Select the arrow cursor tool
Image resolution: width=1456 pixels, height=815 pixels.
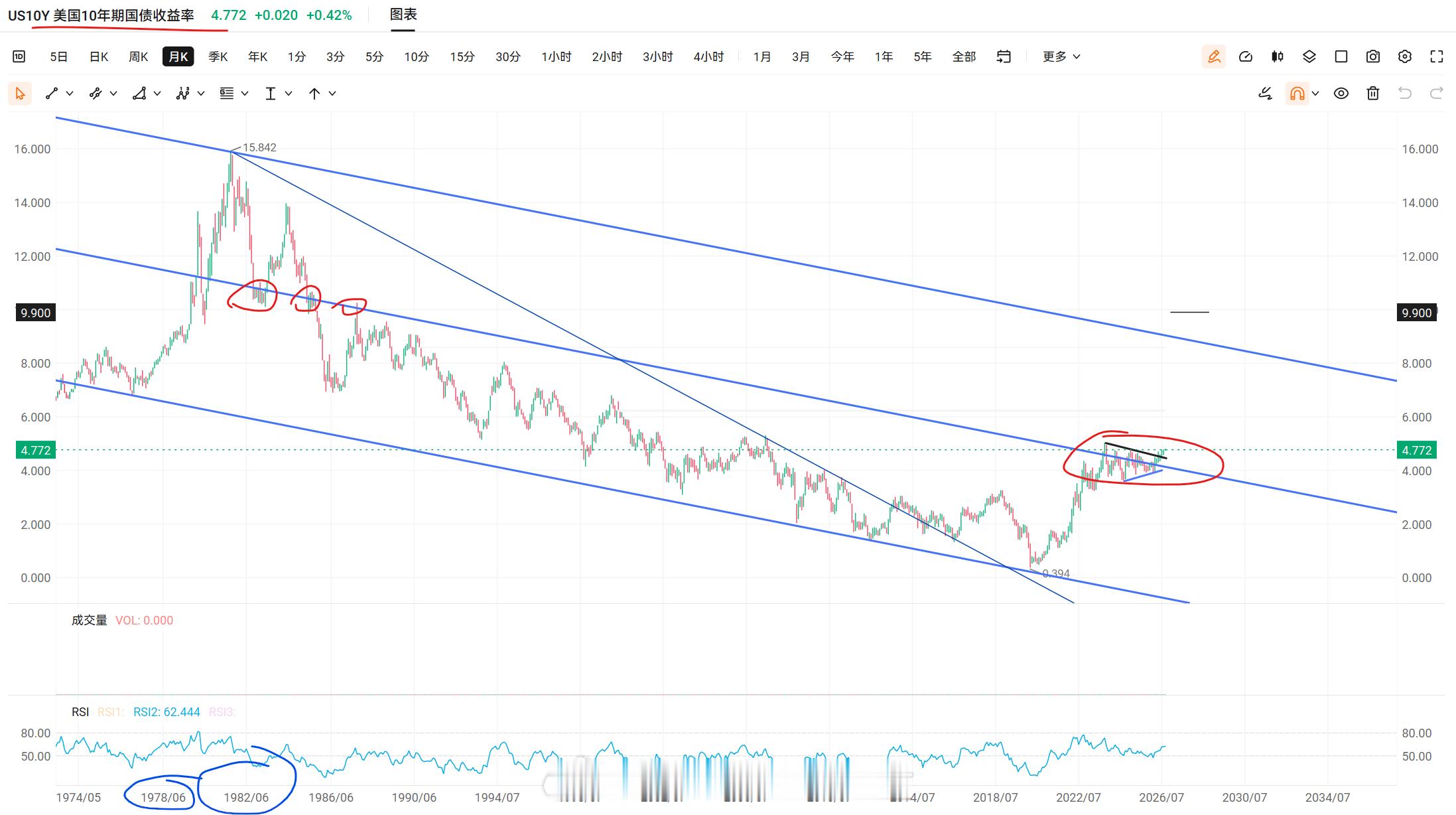pyautogui.click(x=20, y=94)
